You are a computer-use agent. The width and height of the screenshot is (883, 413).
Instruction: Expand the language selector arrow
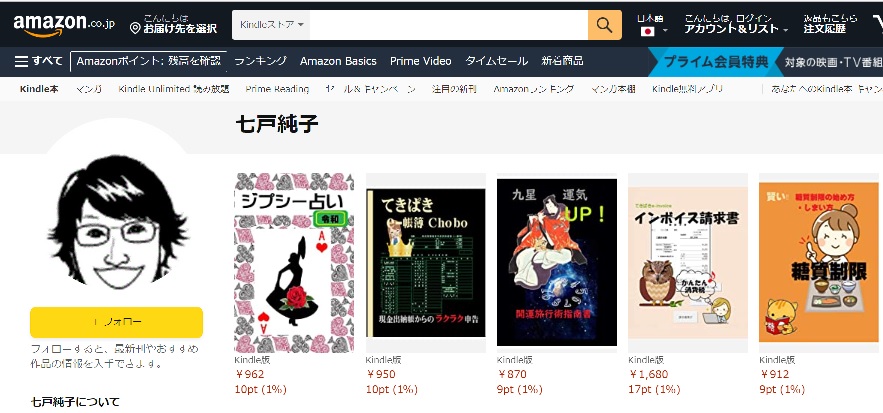(665, 31)
